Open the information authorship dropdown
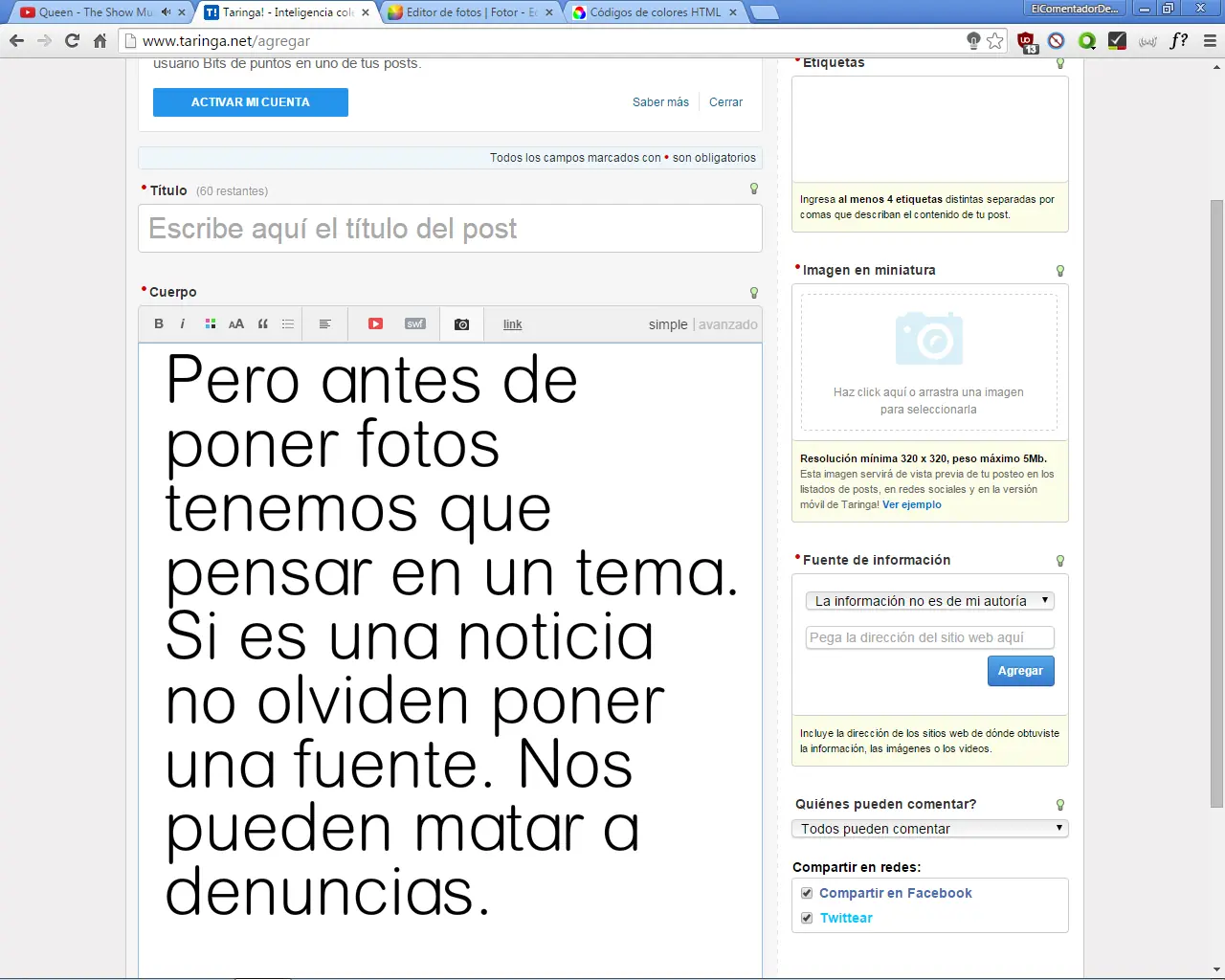 click(x=929, y=601)
